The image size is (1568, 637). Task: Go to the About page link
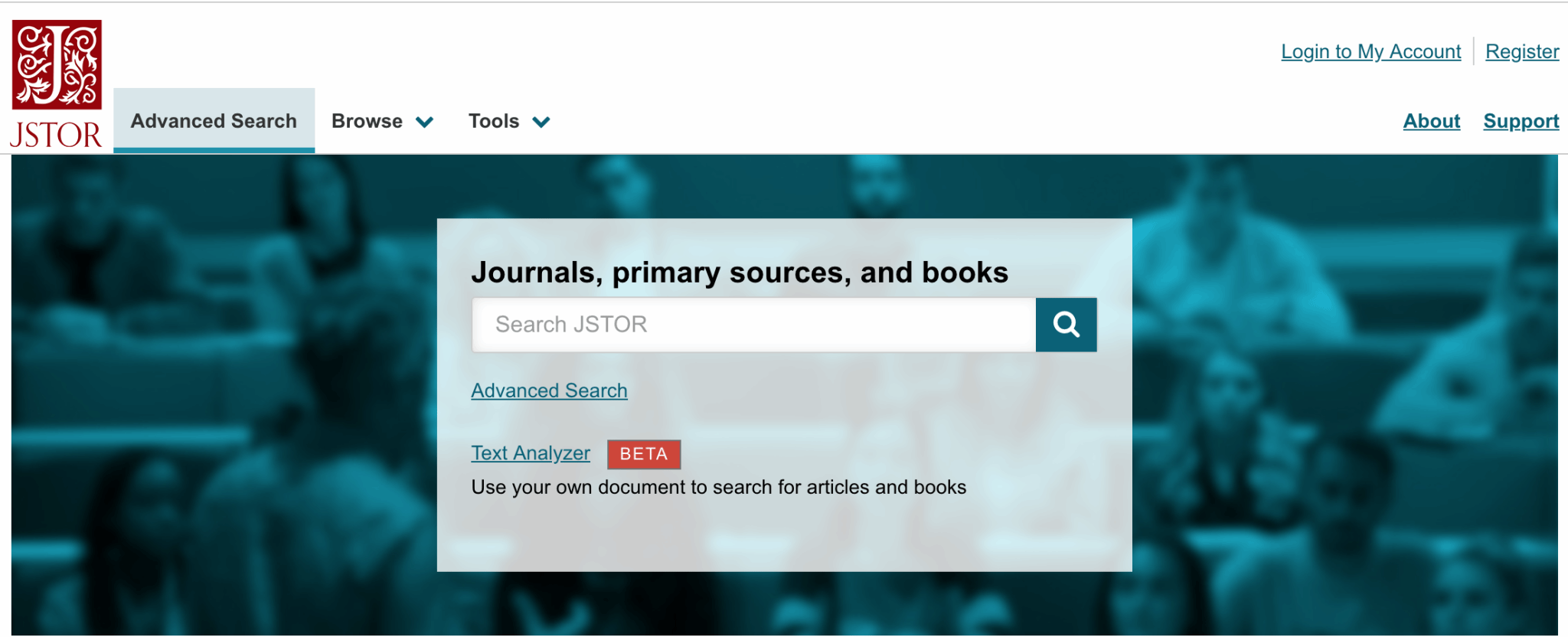(1431, 121)
